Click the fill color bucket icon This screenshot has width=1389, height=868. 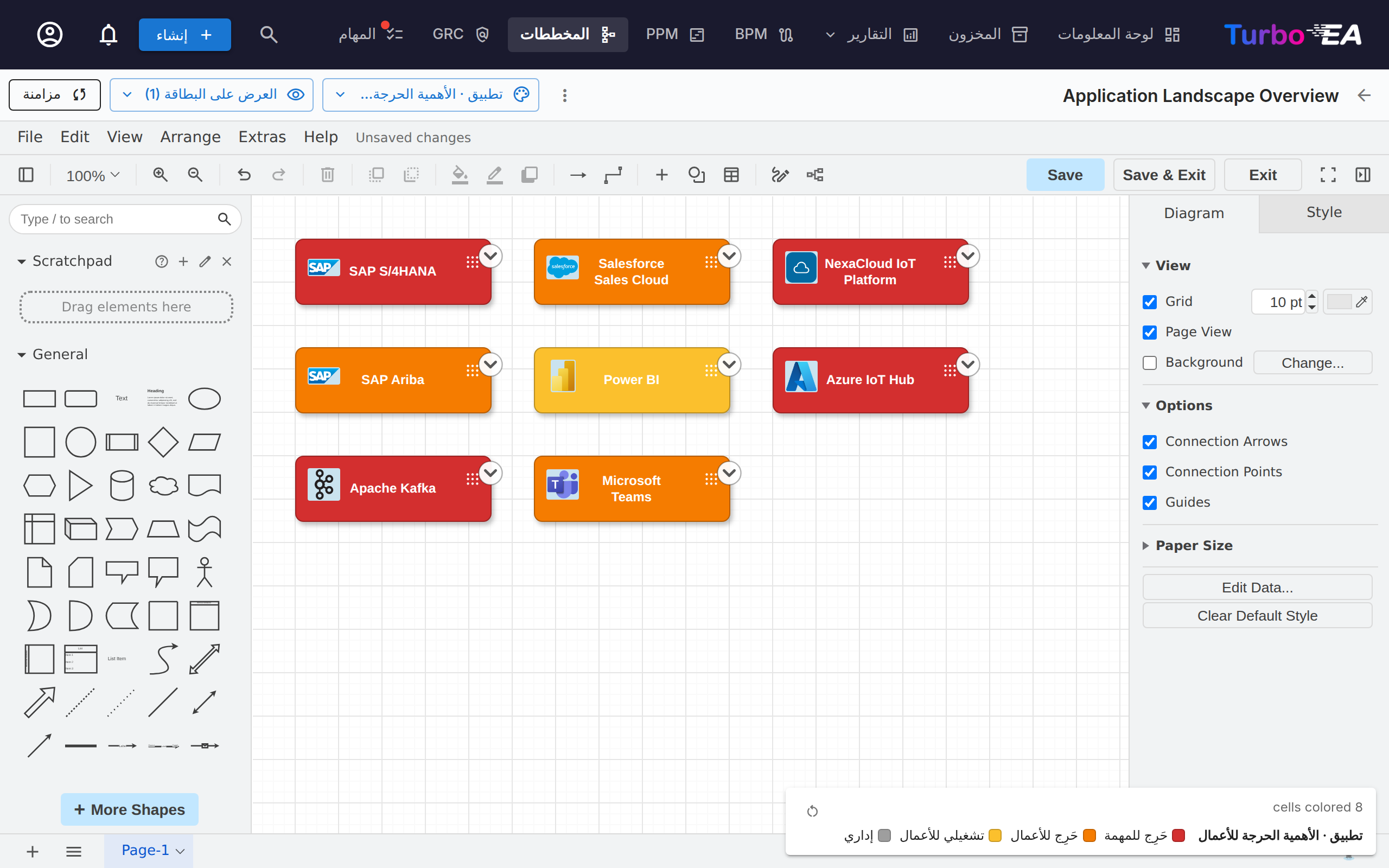[x=460, y=175]
